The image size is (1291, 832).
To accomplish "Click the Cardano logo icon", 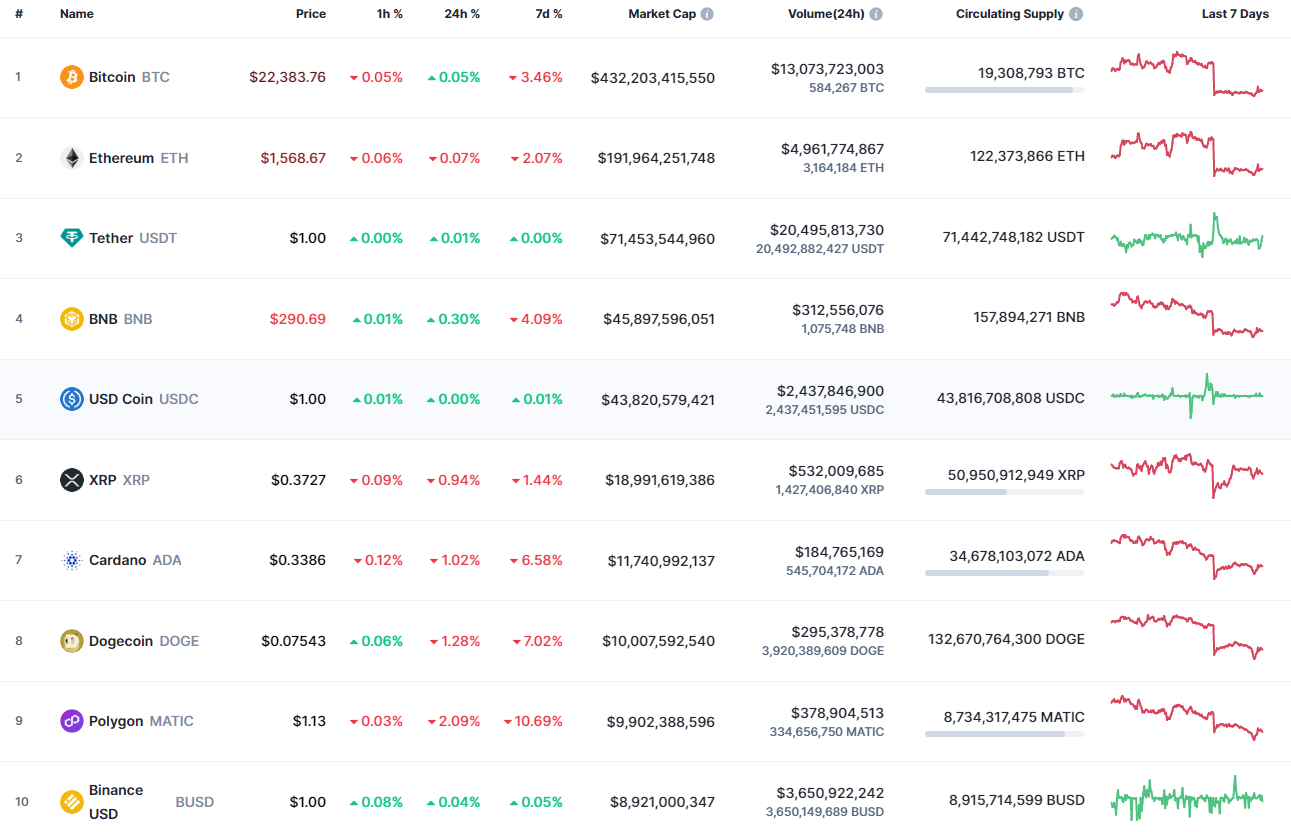I will pyautogui.click(x=69, y=560).
